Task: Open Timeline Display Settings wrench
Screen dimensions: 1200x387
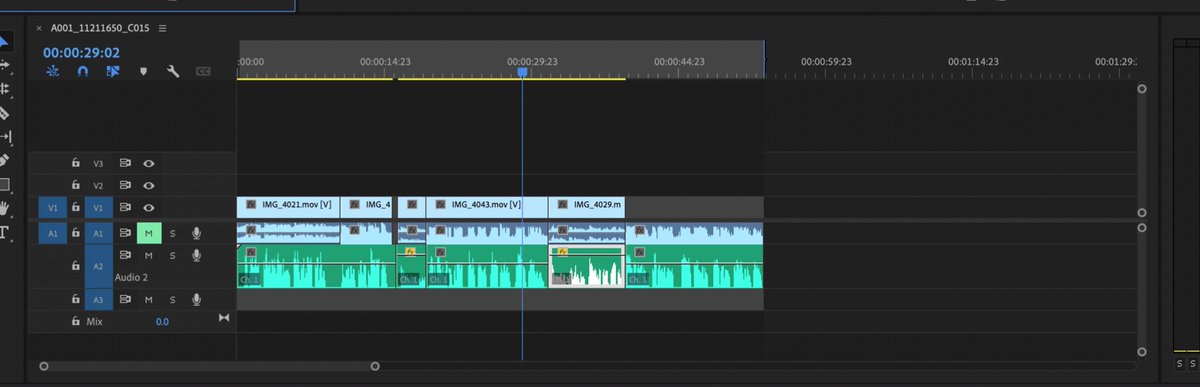Action: point(172,72)
